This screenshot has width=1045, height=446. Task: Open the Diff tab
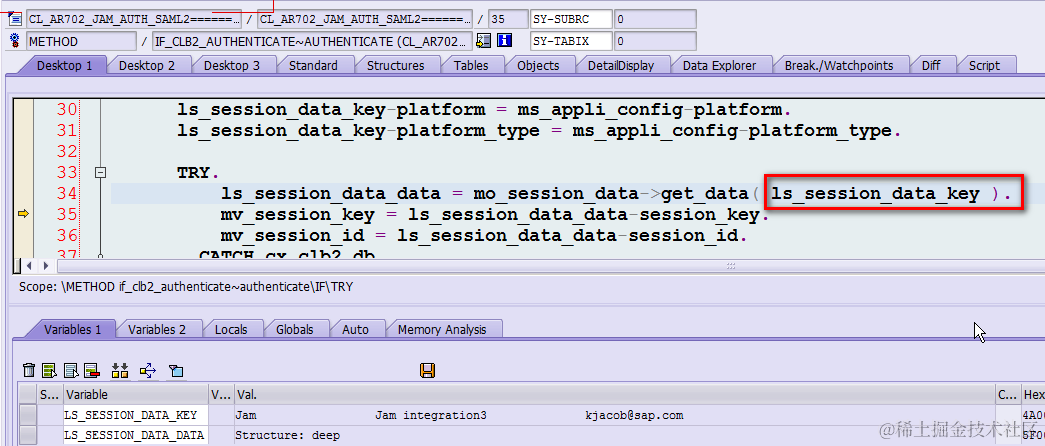click(x=931, y=65)
